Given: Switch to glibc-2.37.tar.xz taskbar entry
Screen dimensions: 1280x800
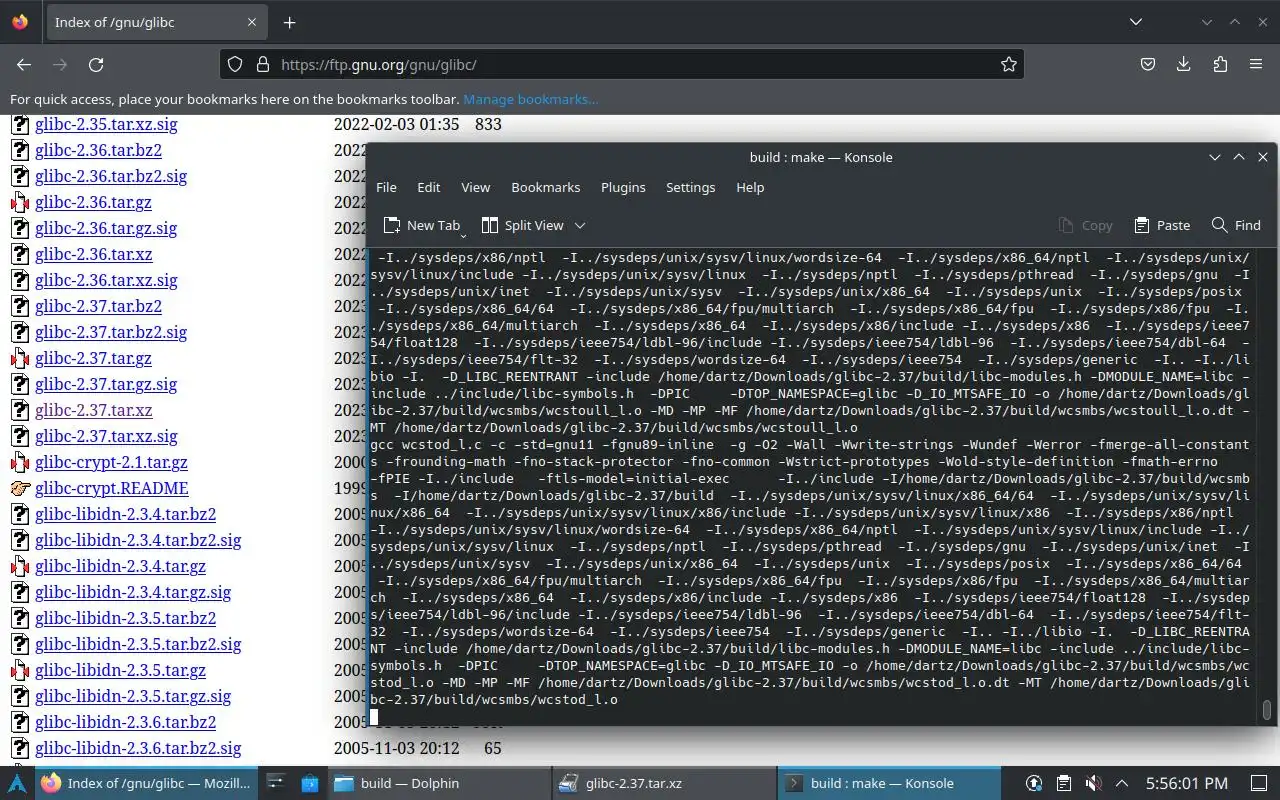Looking at the screenshot, I should point(662,783).
